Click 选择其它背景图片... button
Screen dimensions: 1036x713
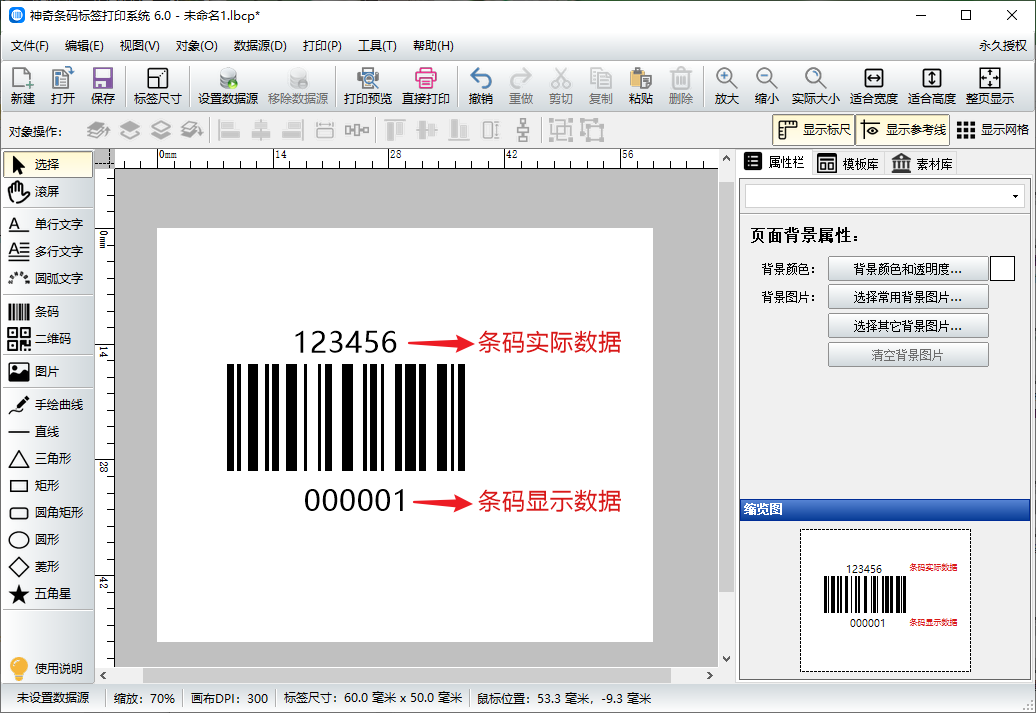pos(908,326)
